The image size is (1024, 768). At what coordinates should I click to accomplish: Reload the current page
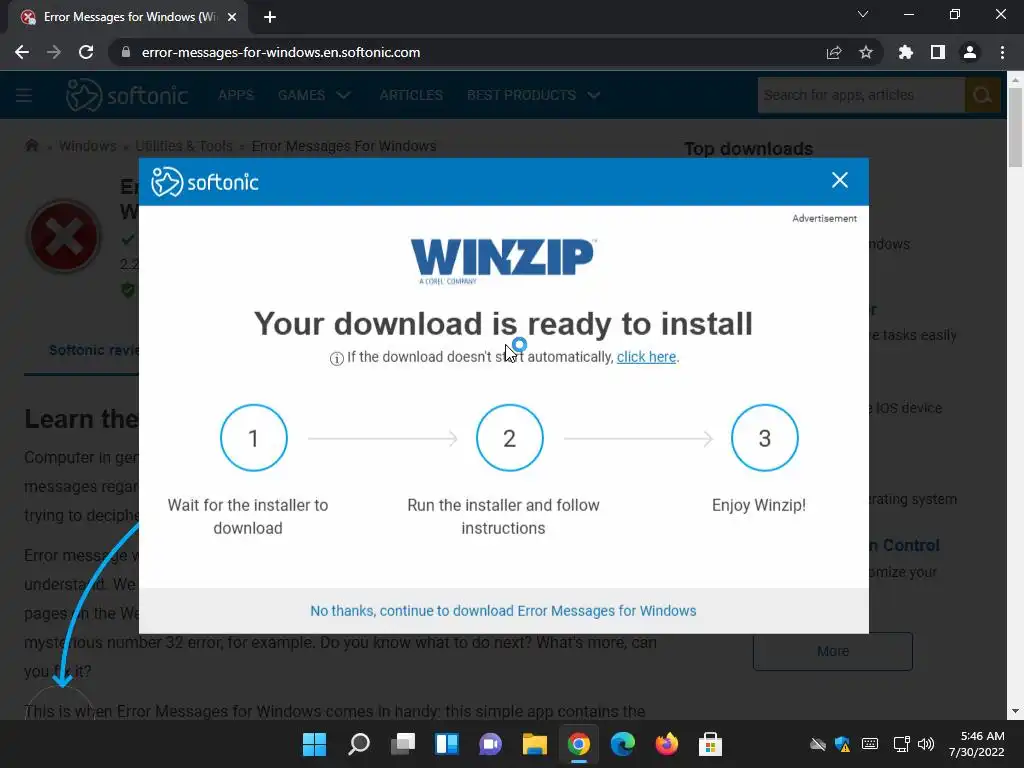86,52
